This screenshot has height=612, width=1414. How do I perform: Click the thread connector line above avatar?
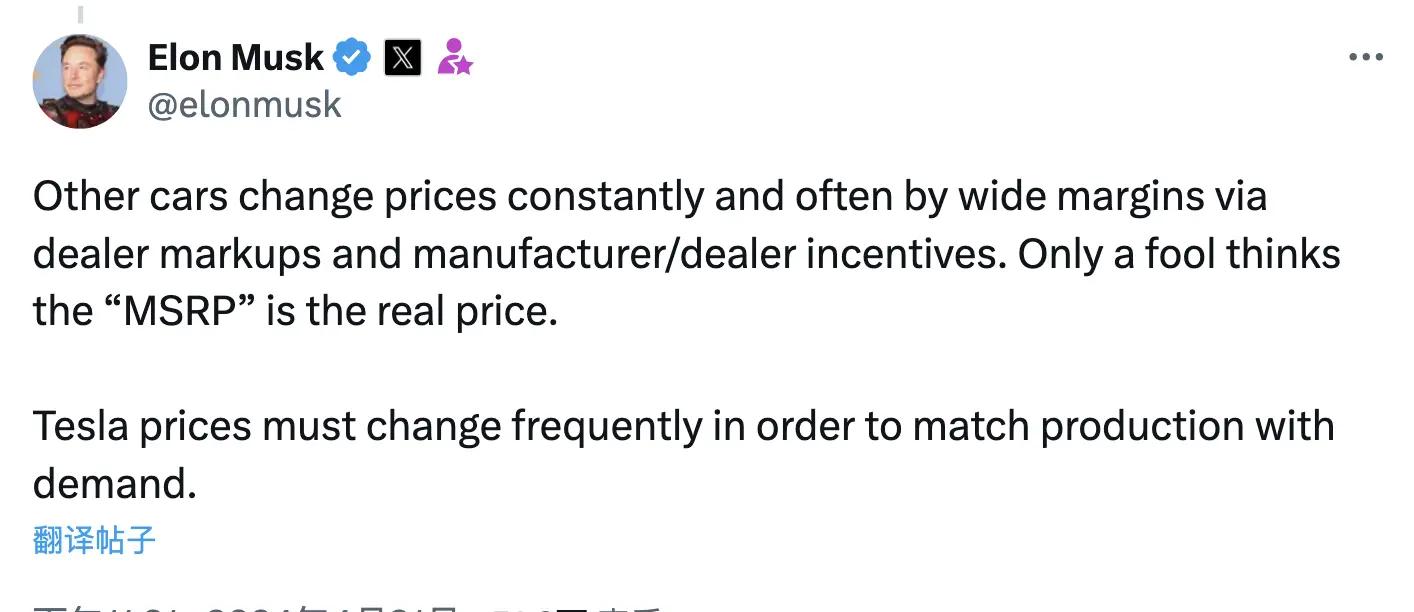pyautogui.click(x=80, y=14)
